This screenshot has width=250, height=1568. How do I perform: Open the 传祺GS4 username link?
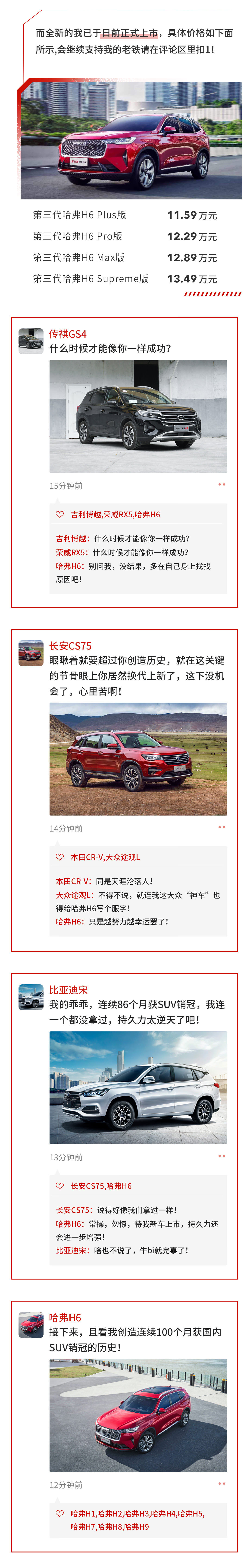68,334
